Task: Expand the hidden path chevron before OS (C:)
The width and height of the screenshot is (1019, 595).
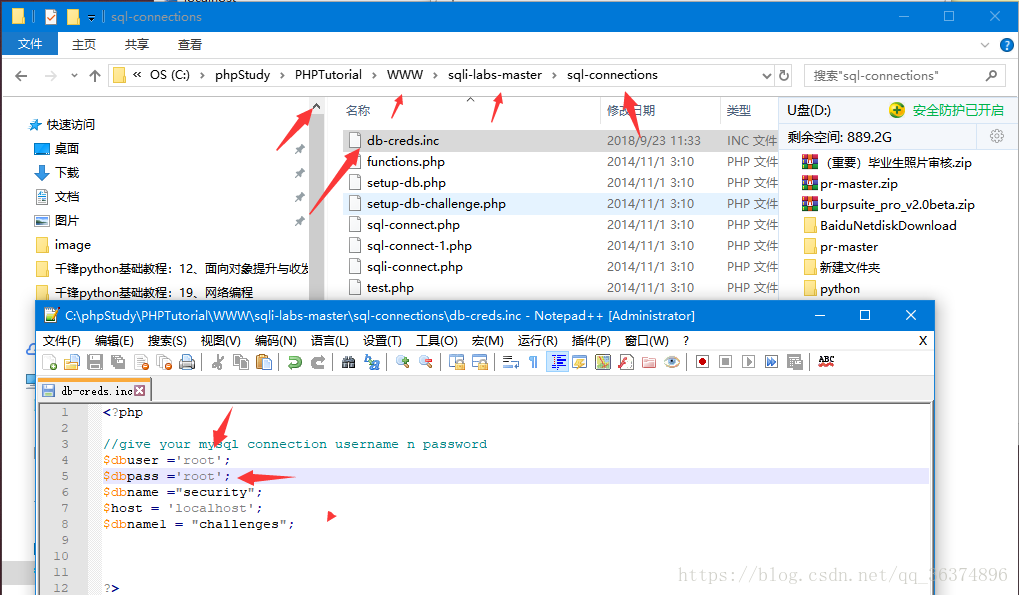Action: [x=137, y=75]
